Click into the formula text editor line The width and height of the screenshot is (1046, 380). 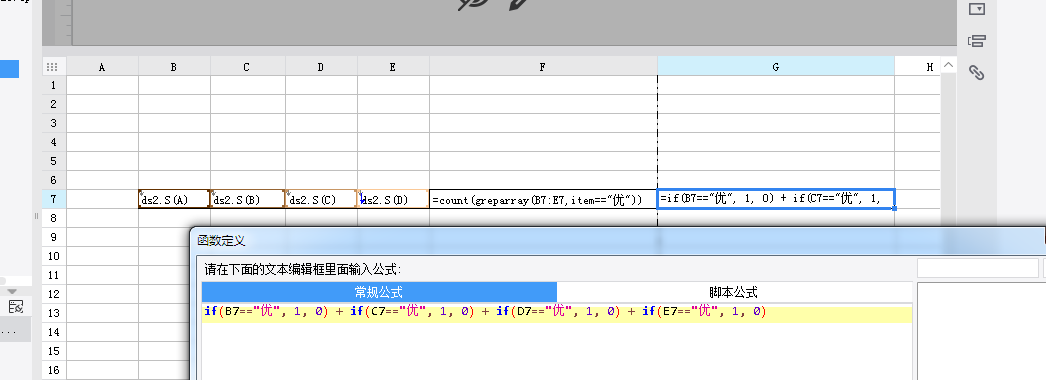pyautogui.click(x=556, y=313)
